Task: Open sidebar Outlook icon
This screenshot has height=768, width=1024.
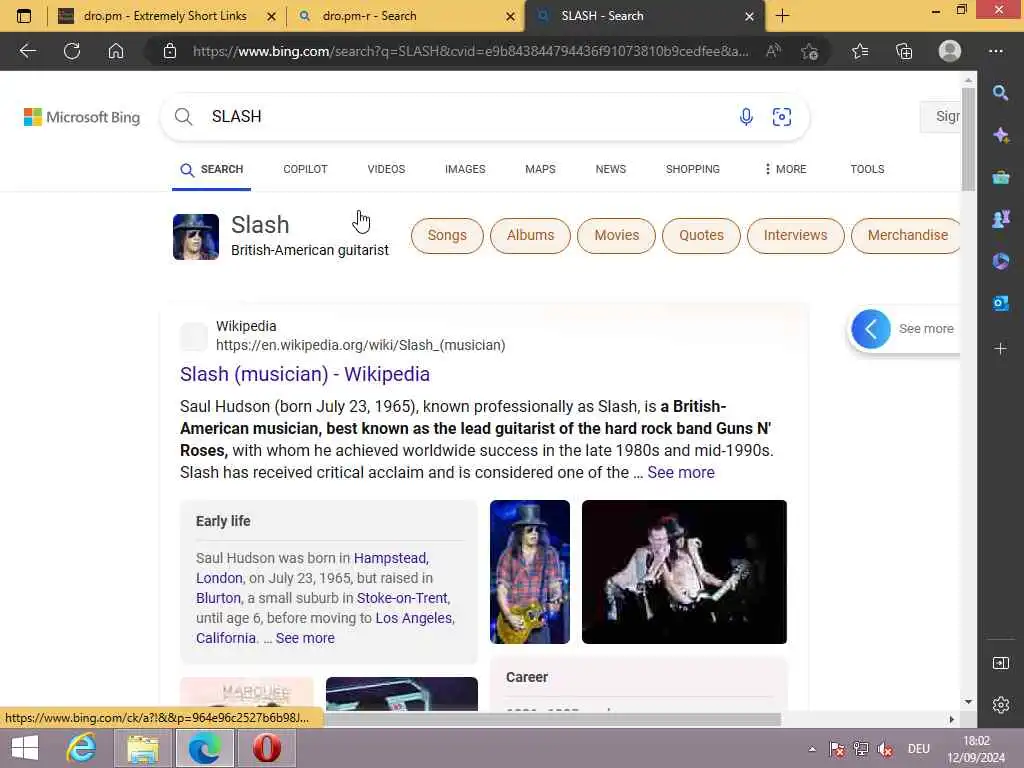Action: [1000, 303]
